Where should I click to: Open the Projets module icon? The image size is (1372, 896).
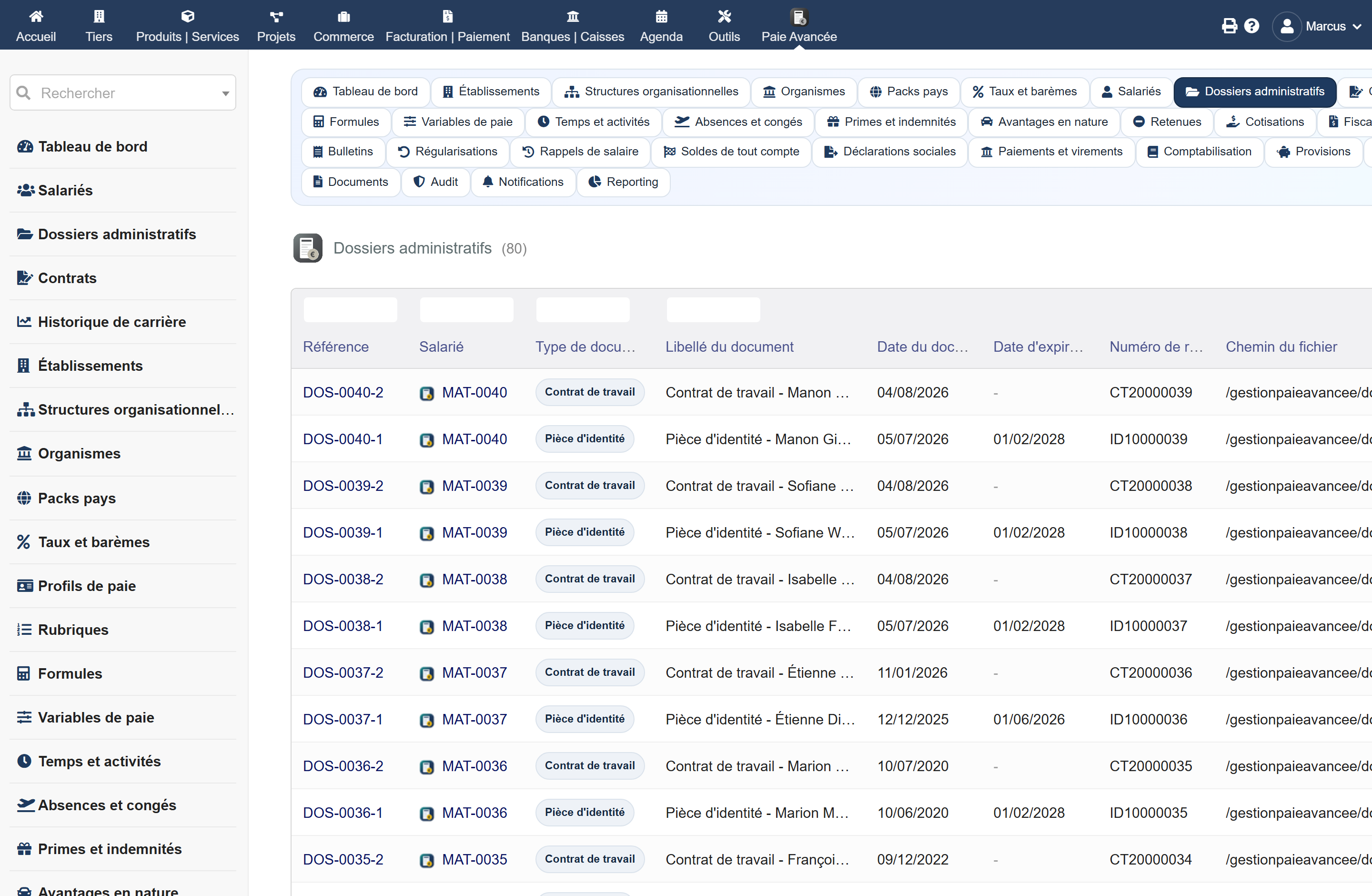click(276, 16)
